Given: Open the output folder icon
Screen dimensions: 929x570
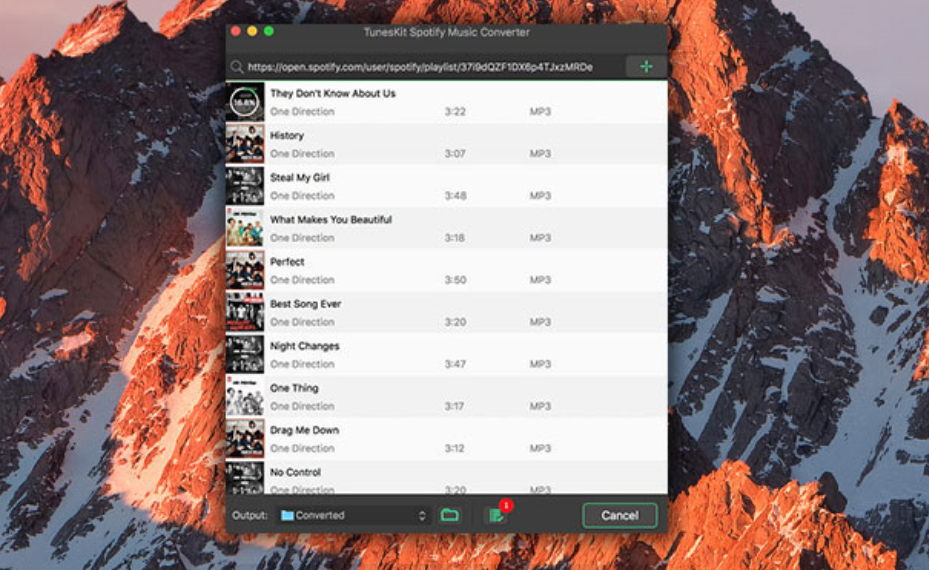Looking at the screenshot, I should (x=450, y=515).
